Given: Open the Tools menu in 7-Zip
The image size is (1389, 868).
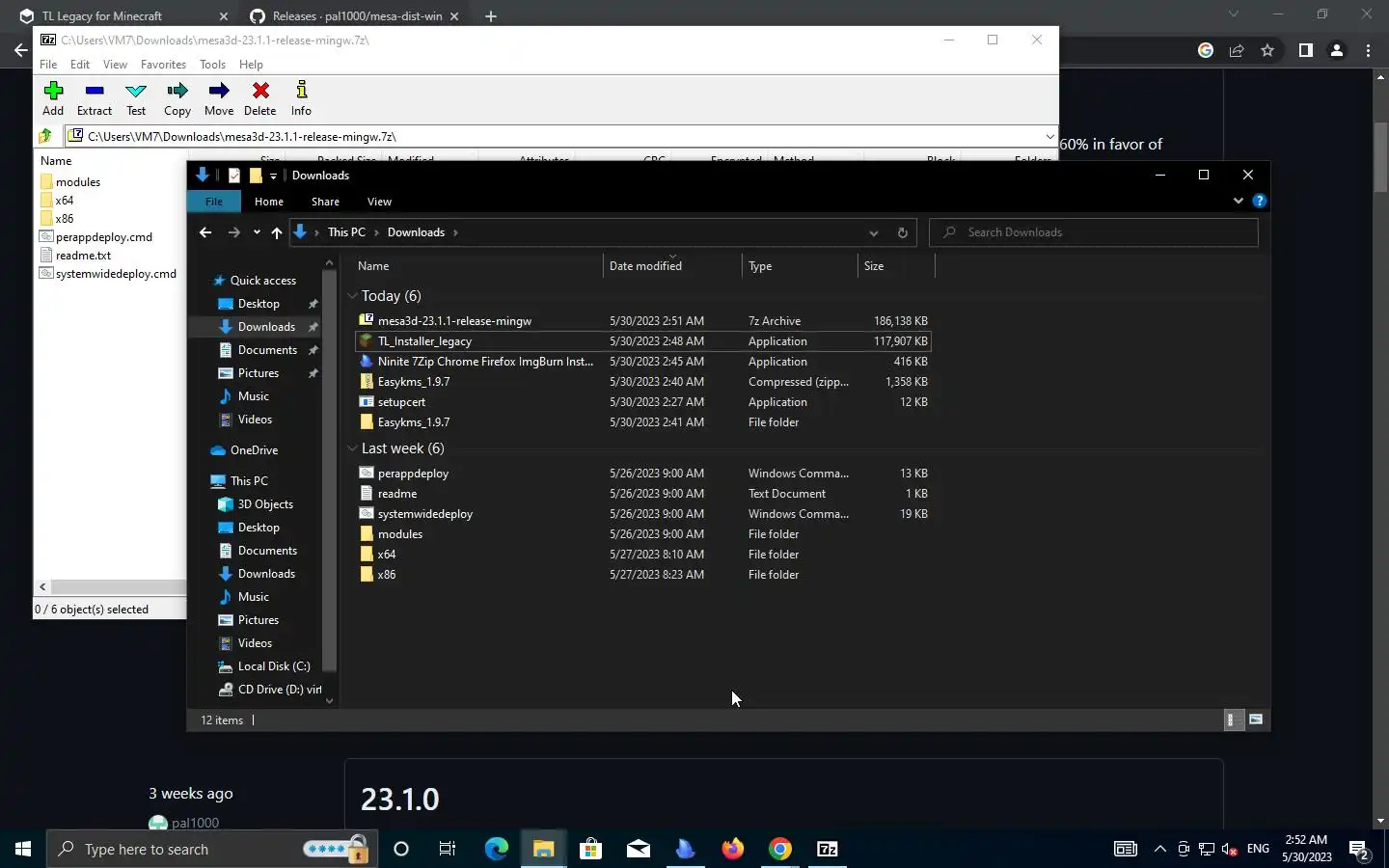Looking at the screenshot, I should click(x=212, y=65).
